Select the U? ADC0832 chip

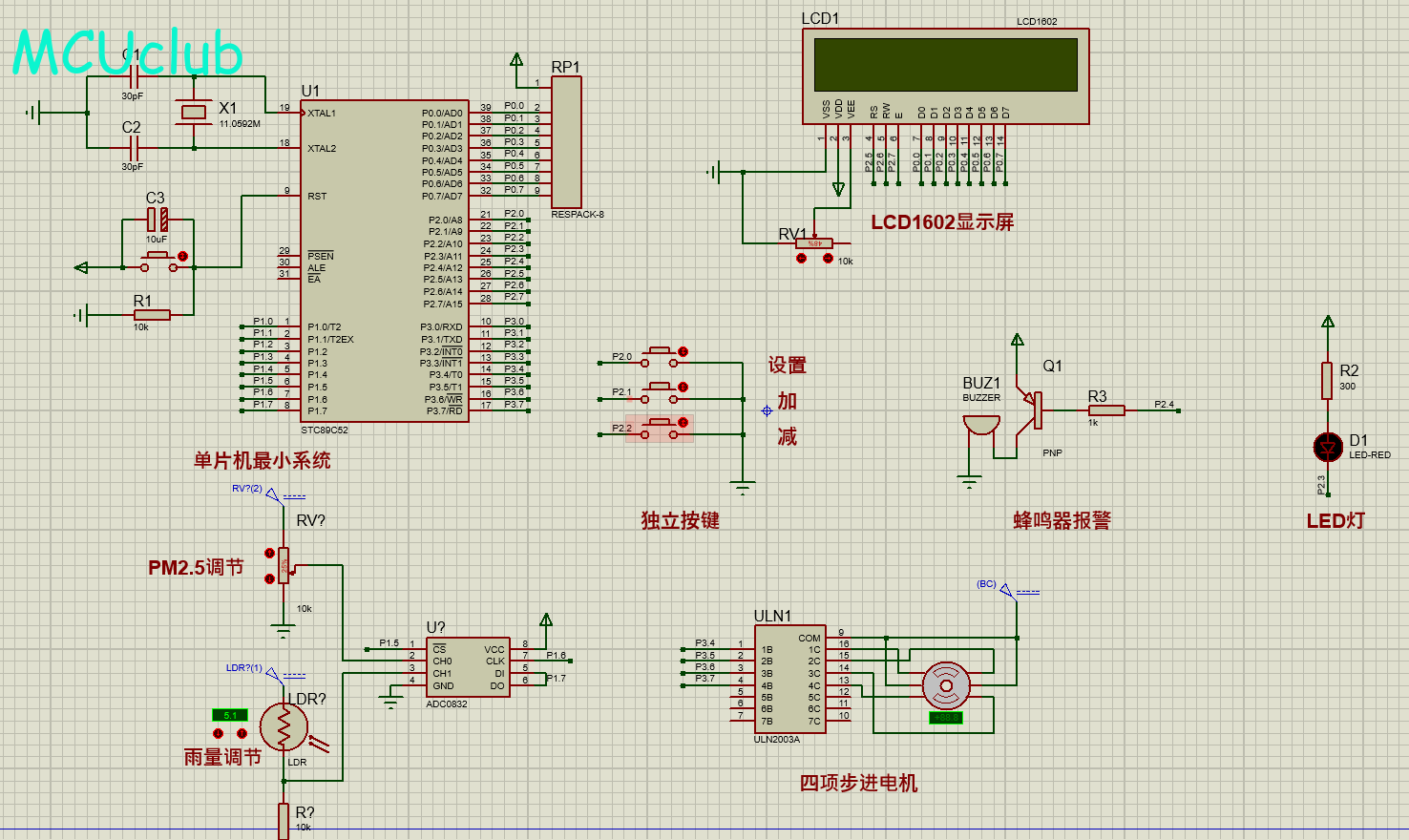tap(468, 667)
